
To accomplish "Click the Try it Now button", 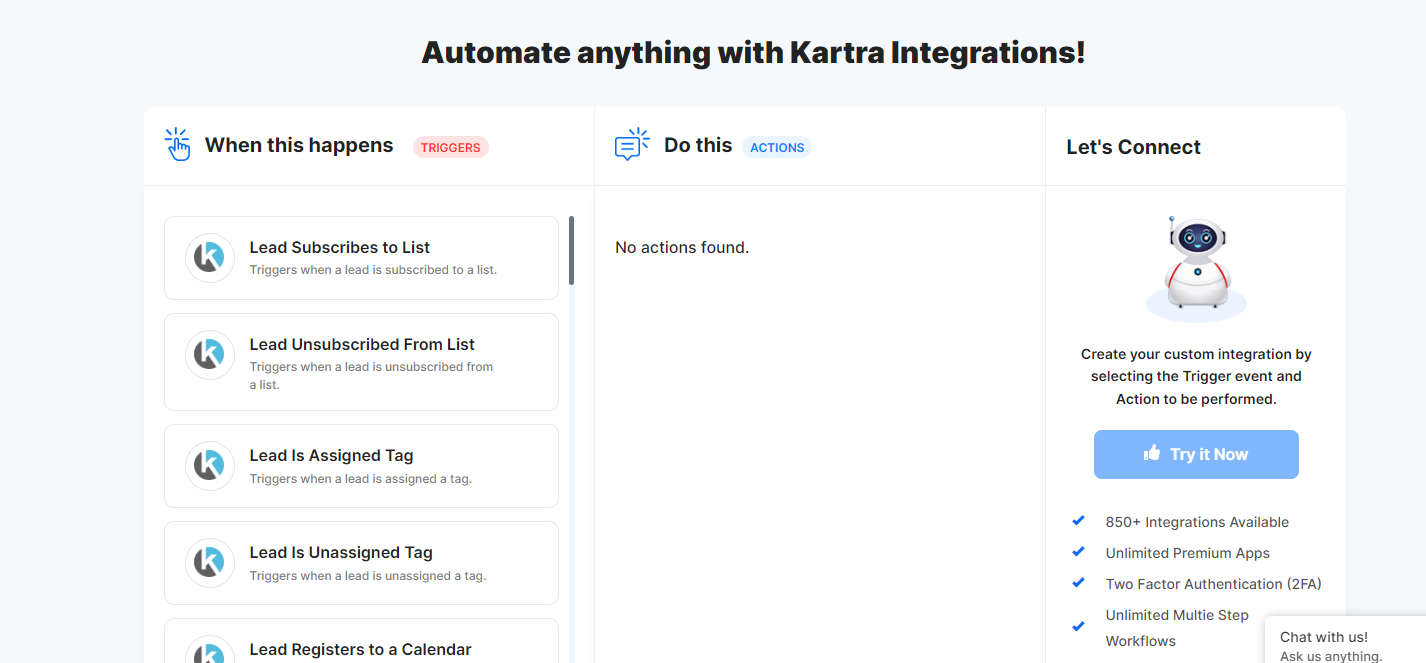I will click(1196, 454).
